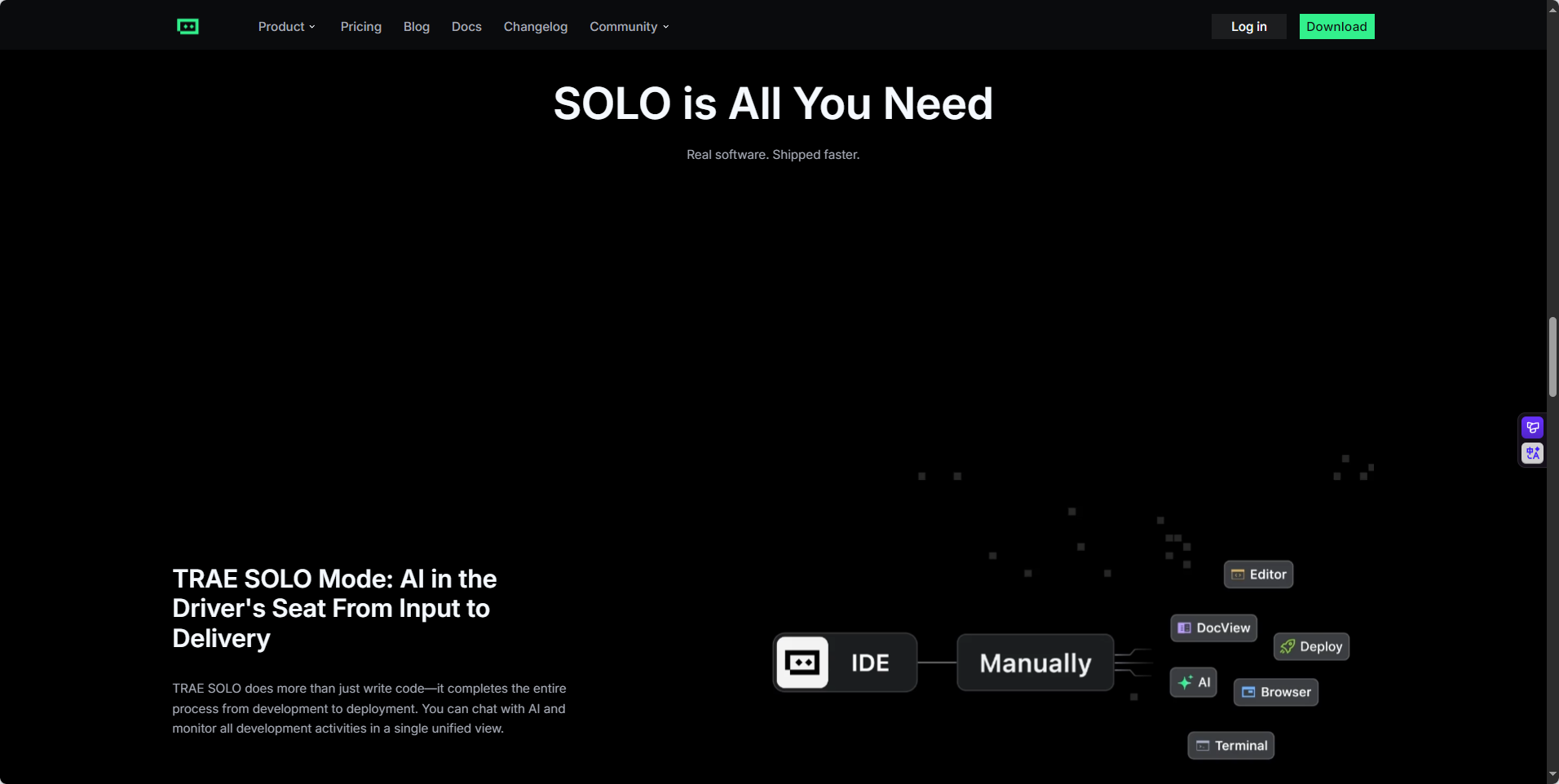Click the TRAE SOLO description paragraph
The image size is (1559, 784).
pos(369,708)
